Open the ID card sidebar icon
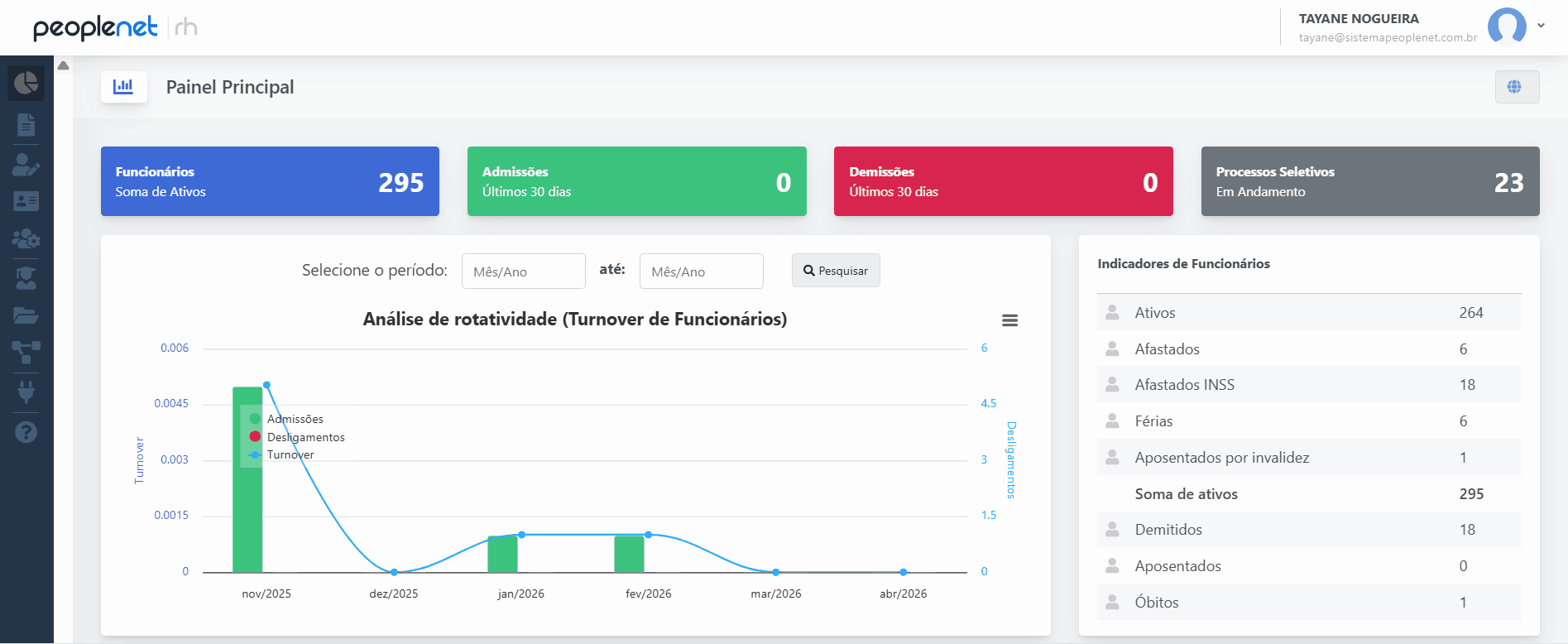This screenshot has height=644, width=1568. point(26,201)
